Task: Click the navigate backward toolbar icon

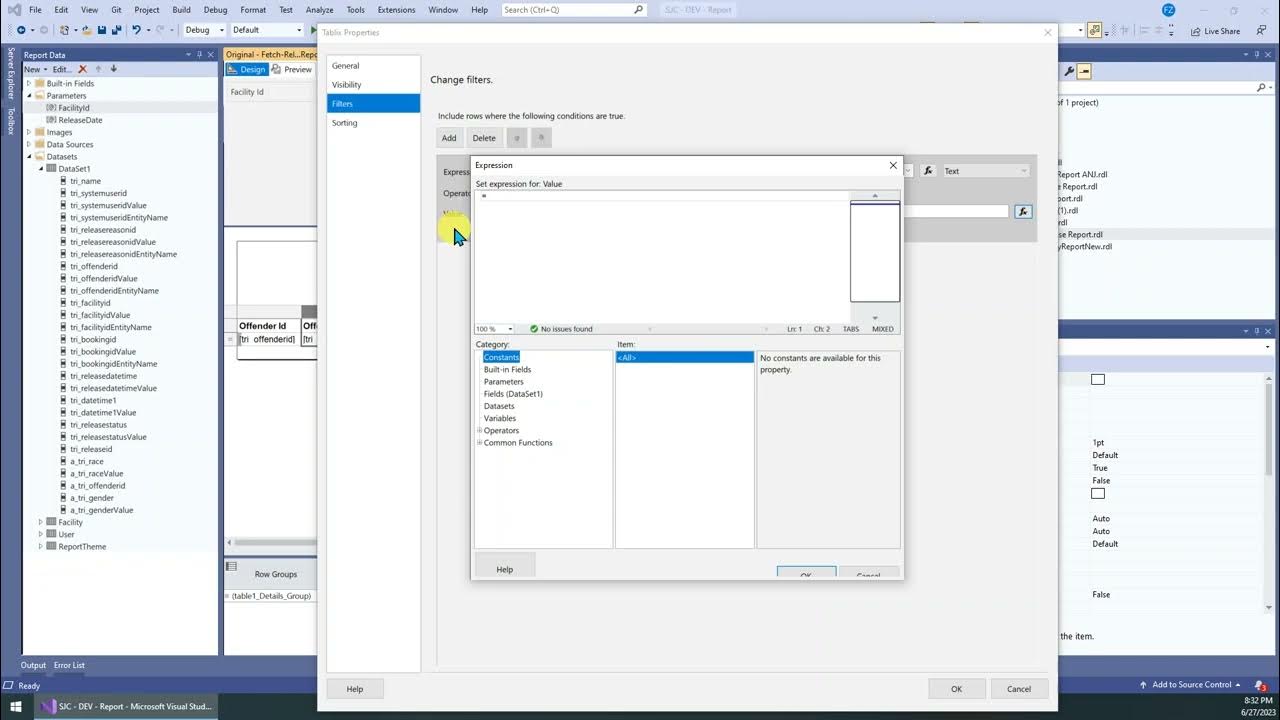Action: [21, 30]
